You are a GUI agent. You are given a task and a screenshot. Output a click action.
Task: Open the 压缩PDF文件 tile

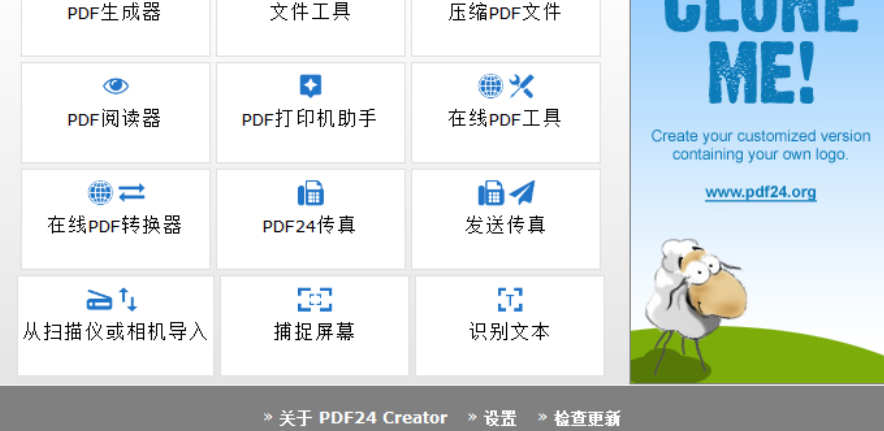[506, 28]
